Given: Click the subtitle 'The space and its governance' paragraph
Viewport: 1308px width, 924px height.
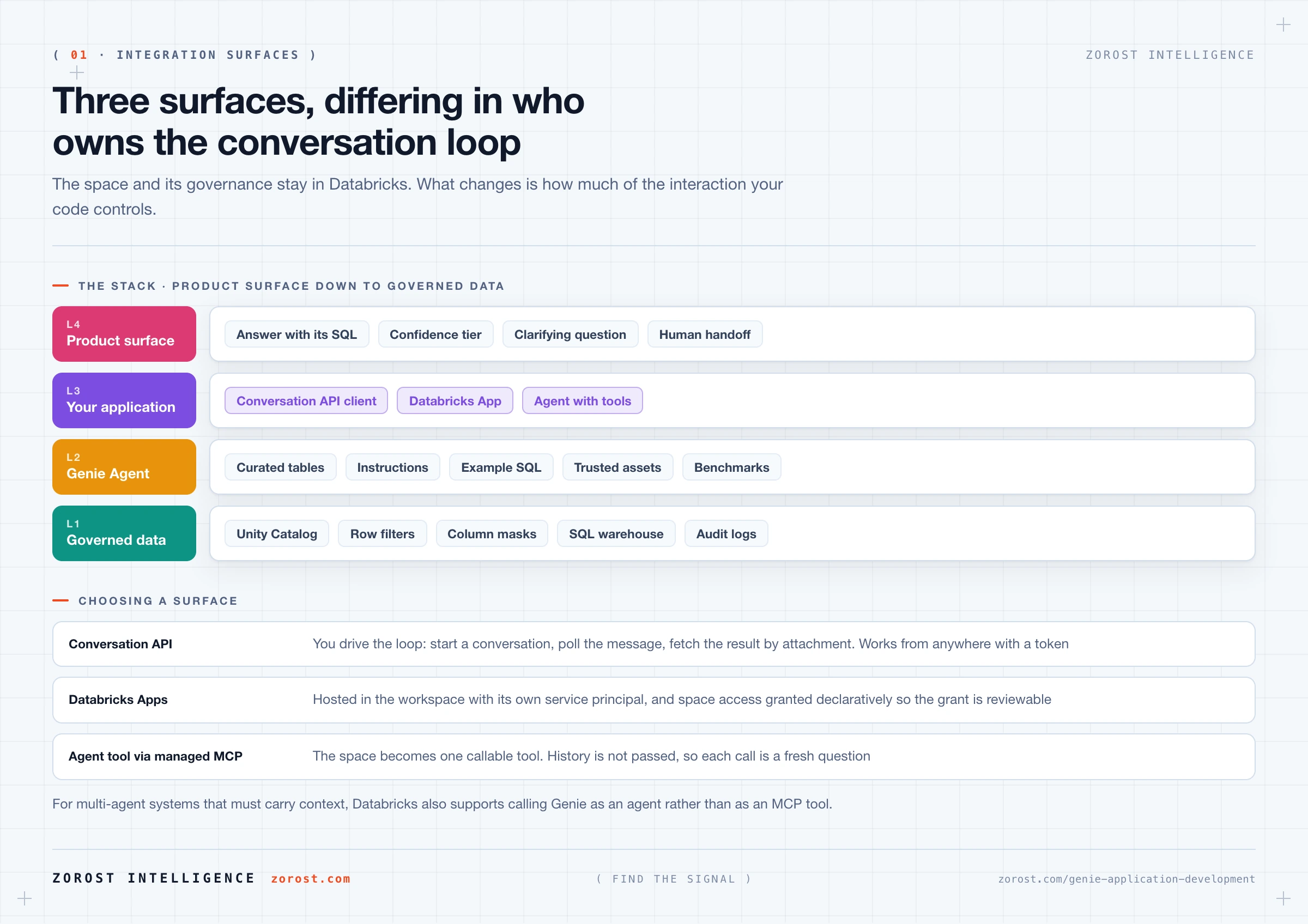Looking at the screenshot, I should (417, 197).
